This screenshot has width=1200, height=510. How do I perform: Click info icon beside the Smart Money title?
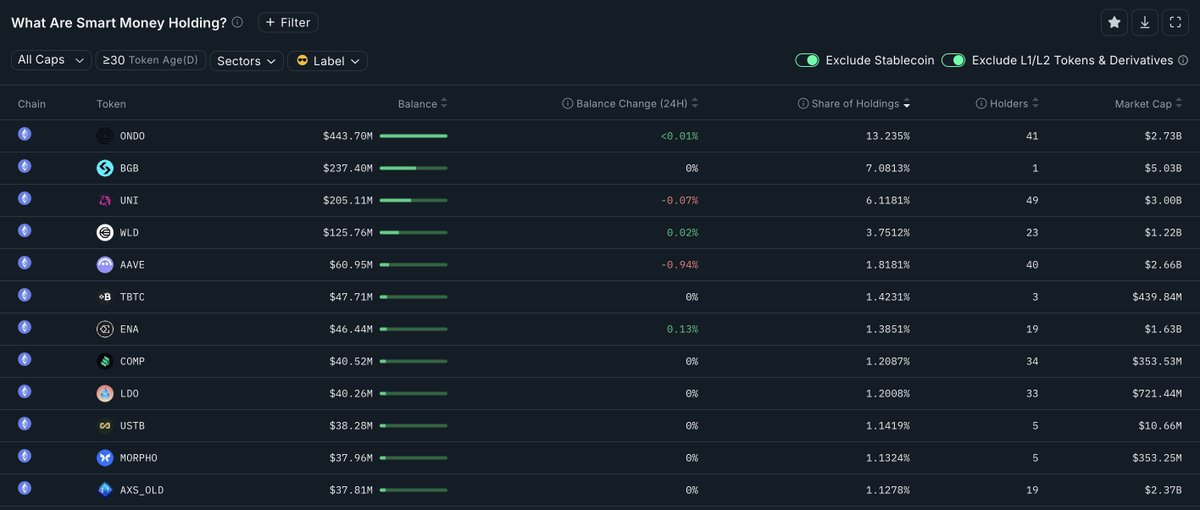click(237, 22)
